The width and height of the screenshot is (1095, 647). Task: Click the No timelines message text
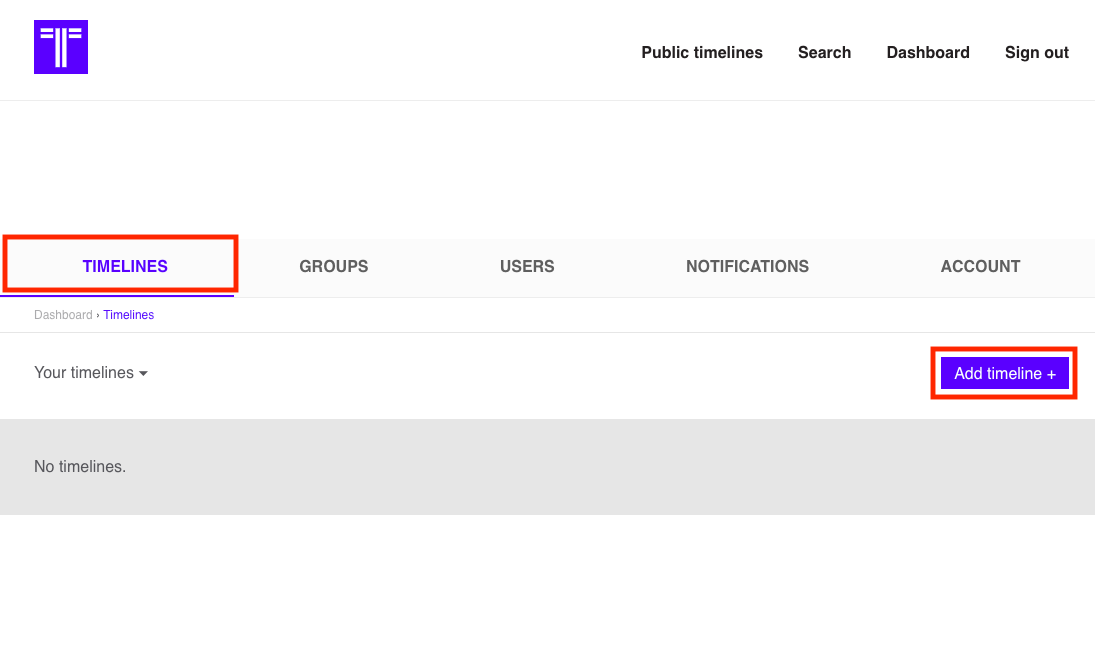click(x=80, y=467)
